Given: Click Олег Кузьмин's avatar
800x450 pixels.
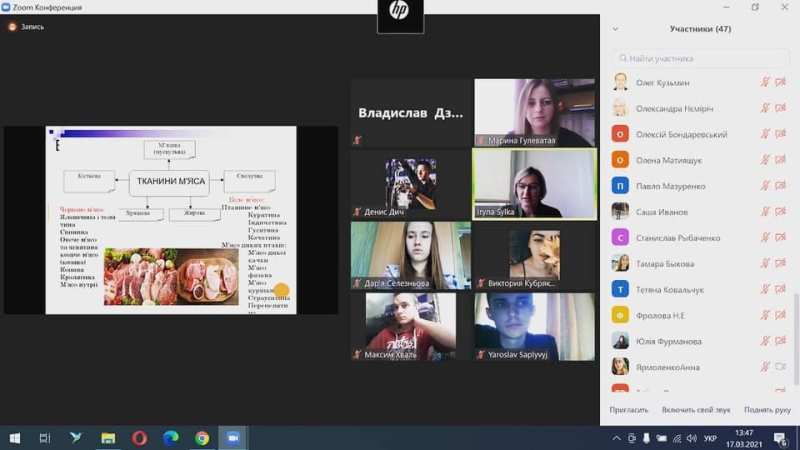Looking at the screenshot, I should pos(620,82).
